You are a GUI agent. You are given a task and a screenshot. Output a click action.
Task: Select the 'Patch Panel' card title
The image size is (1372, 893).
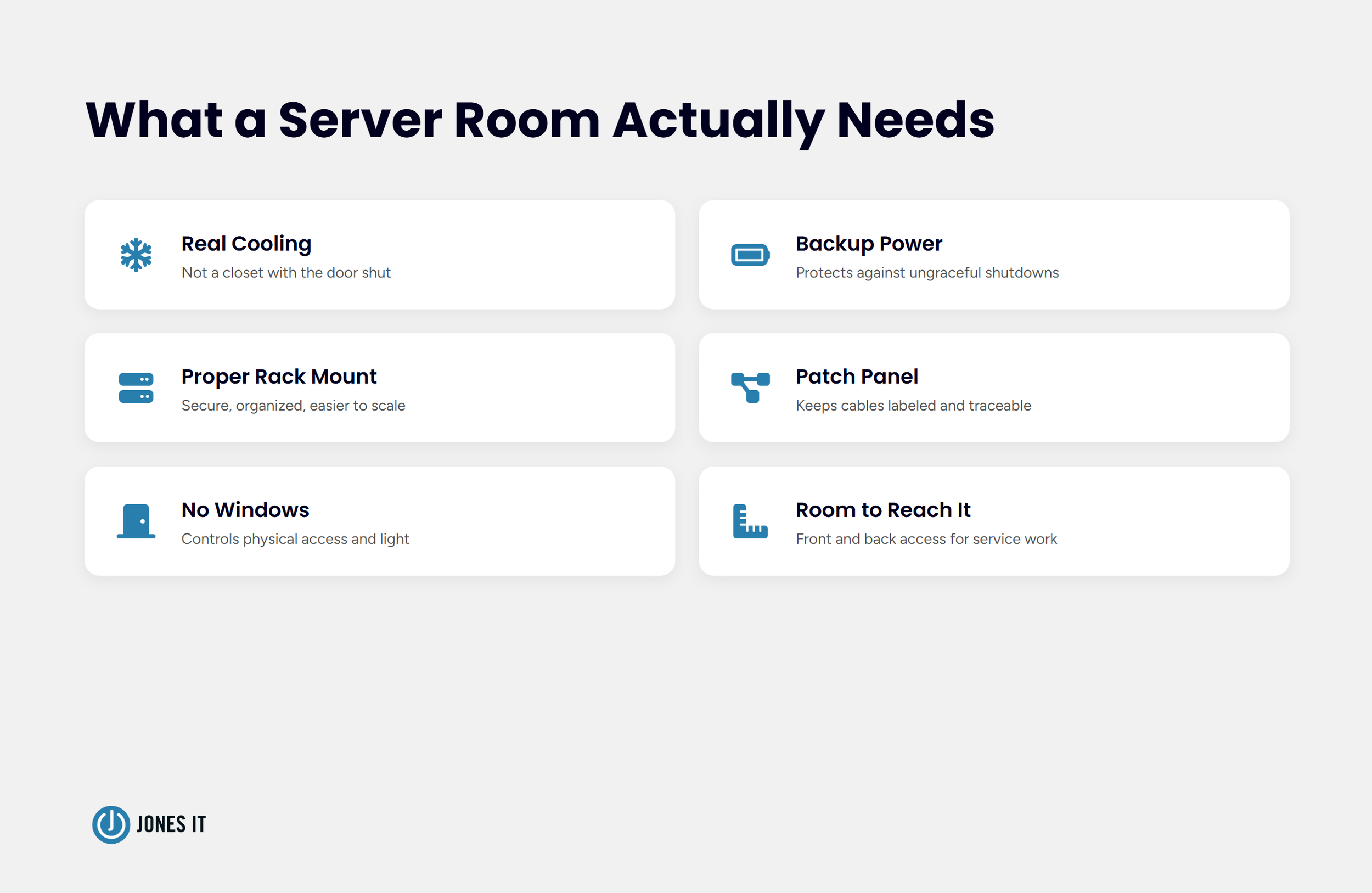pos(857,377)
